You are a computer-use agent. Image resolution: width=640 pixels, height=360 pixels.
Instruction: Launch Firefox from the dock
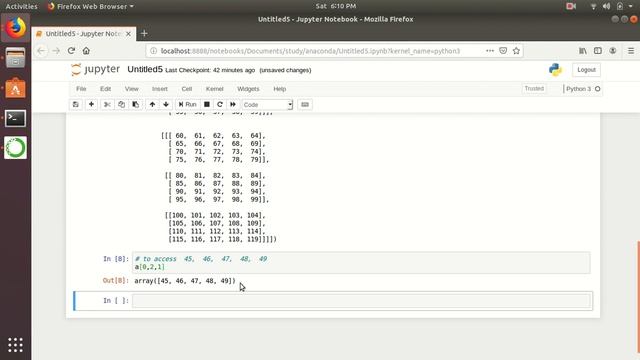point(16,28)
